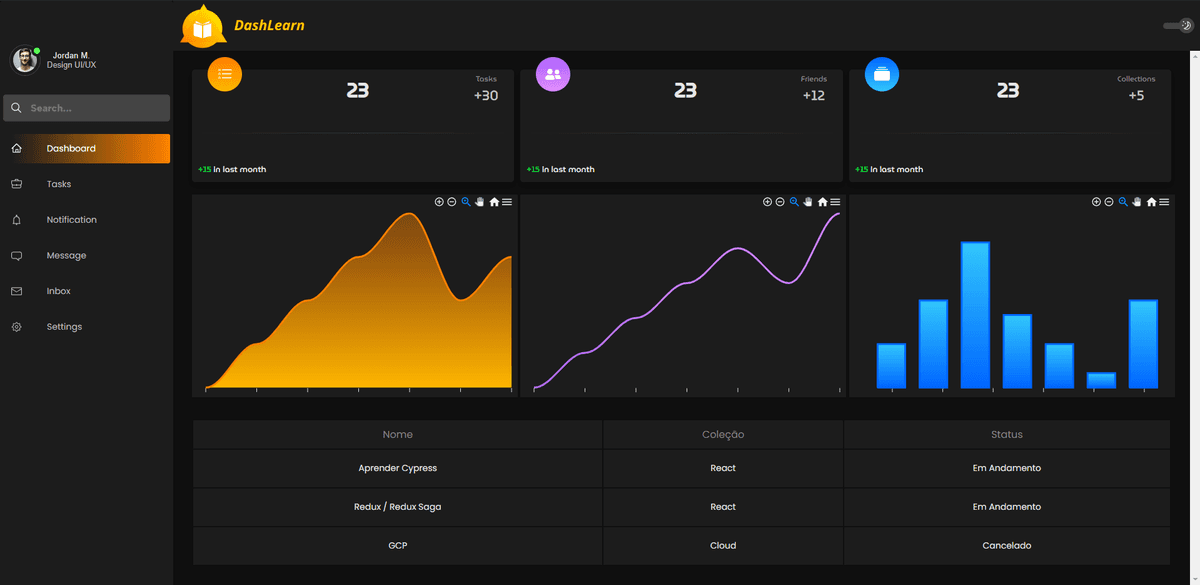
Task: Open the bar chart hamburger menu
Action: tap(1164, 201)
